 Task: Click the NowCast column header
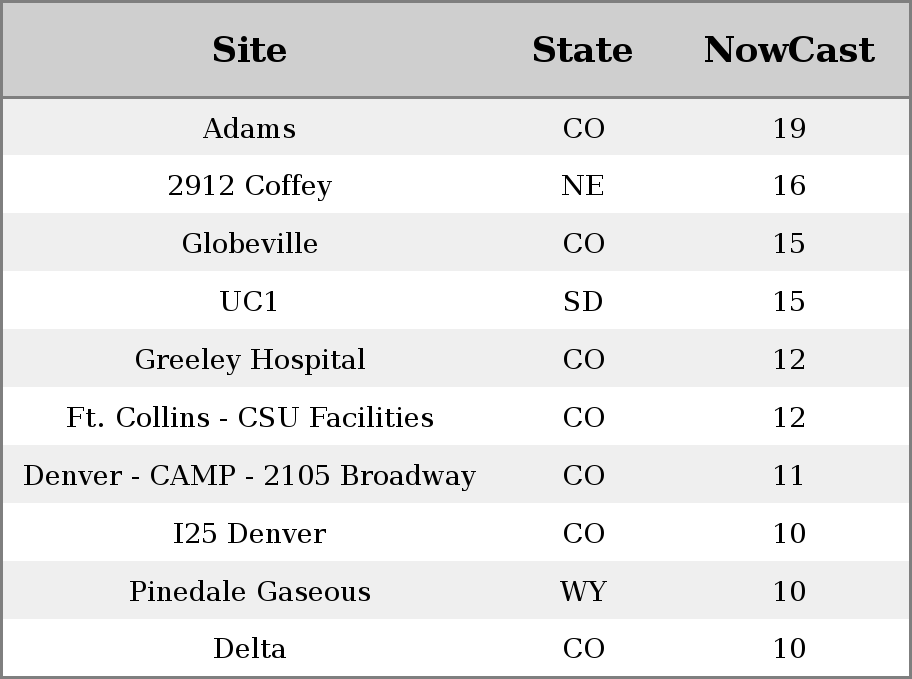(x=789, y=50)
